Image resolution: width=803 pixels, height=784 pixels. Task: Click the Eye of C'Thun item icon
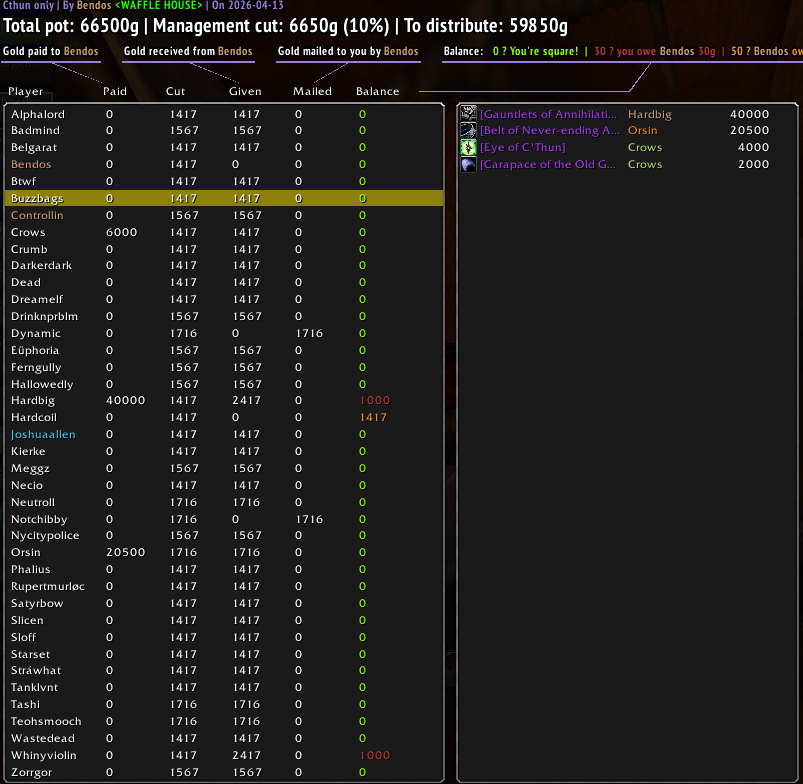(468, 147)
